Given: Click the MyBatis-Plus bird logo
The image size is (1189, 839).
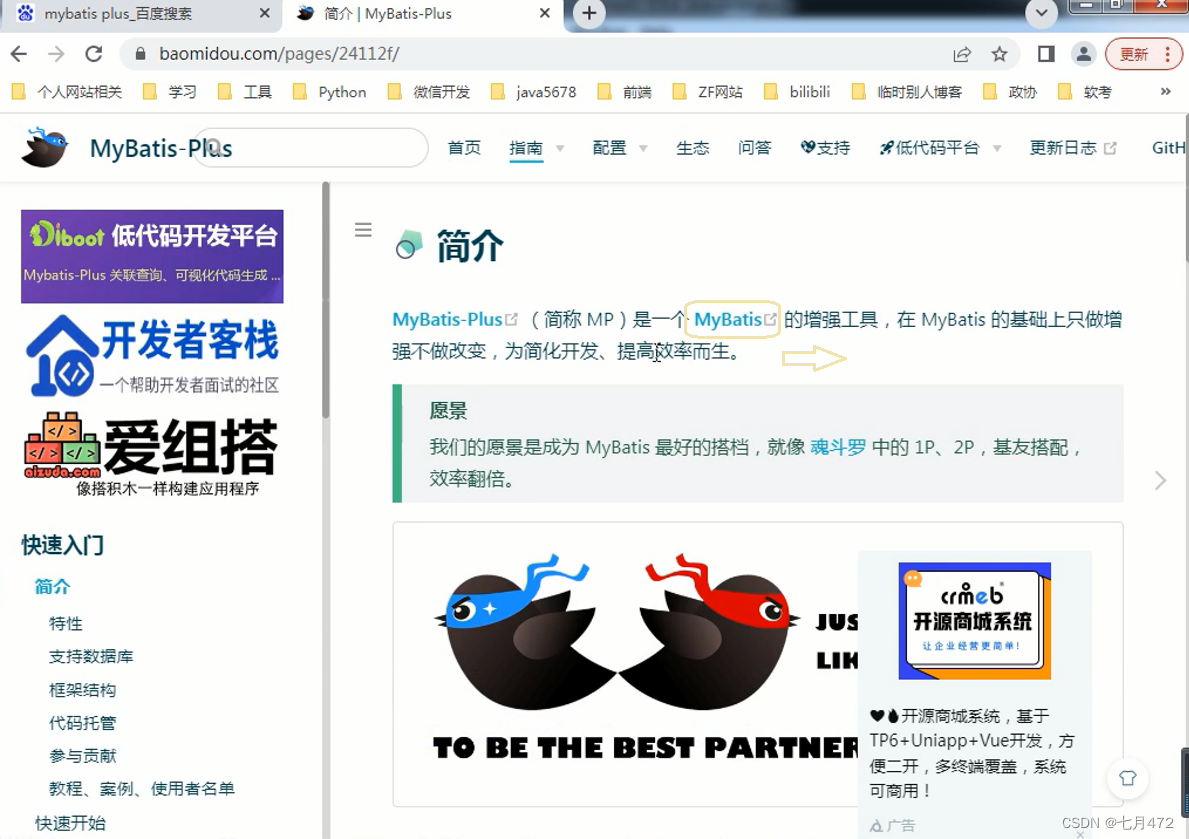Looking at the screenshot, I should 42,146.
